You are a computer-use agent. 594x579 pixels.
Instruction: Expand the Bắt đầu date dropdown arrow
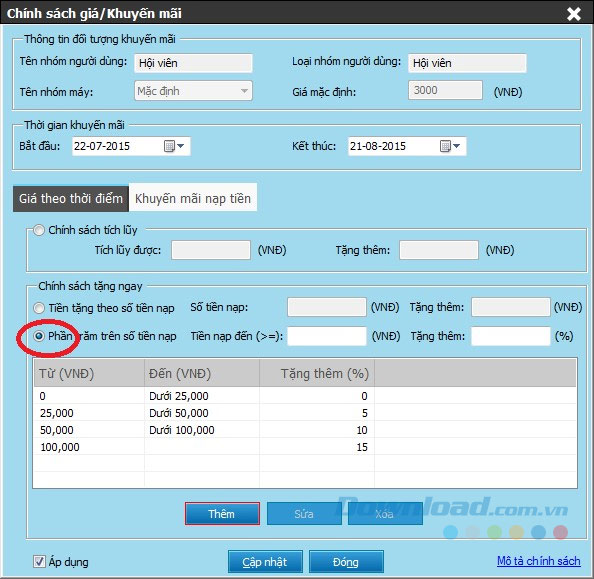181,146
